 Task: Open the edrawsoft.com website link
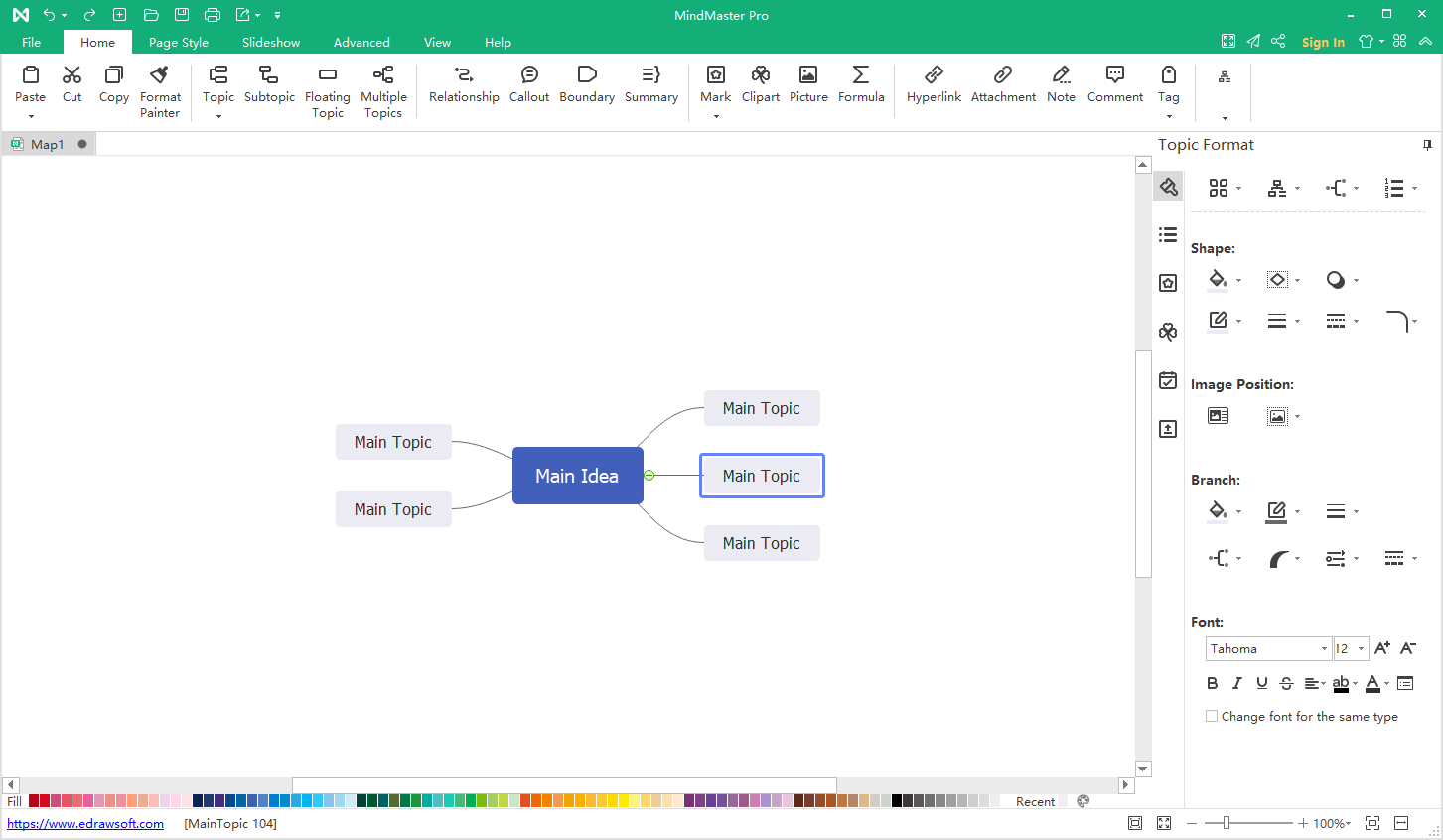tap(85, 824)
